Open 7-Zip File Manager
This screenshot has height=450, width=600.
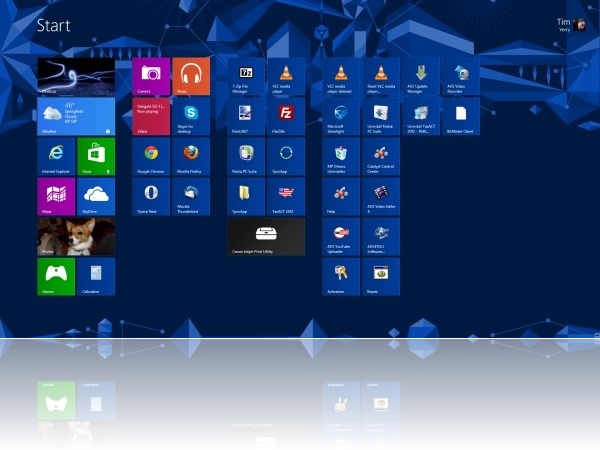click(246, 77)
